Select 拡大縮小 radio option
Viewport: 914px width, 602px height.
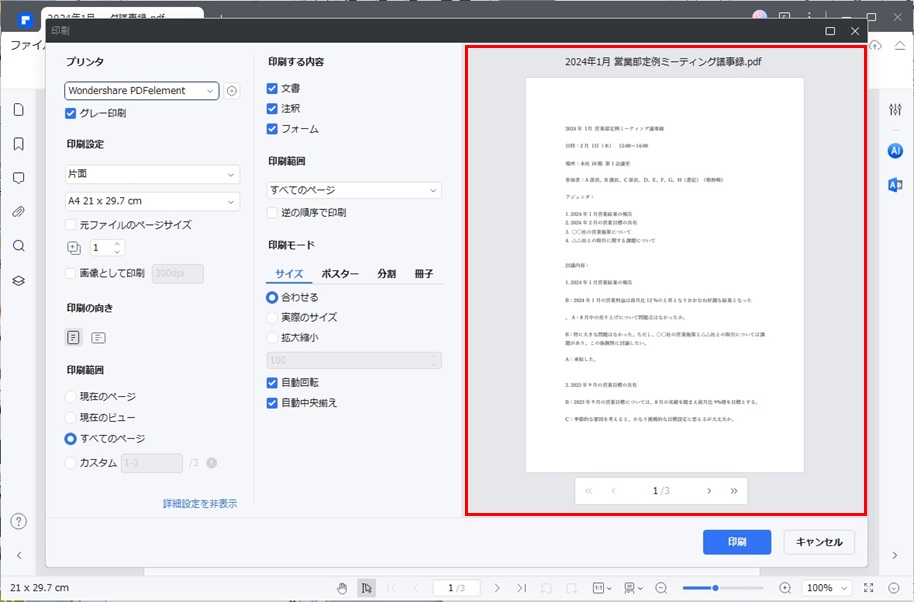[272, 337]
